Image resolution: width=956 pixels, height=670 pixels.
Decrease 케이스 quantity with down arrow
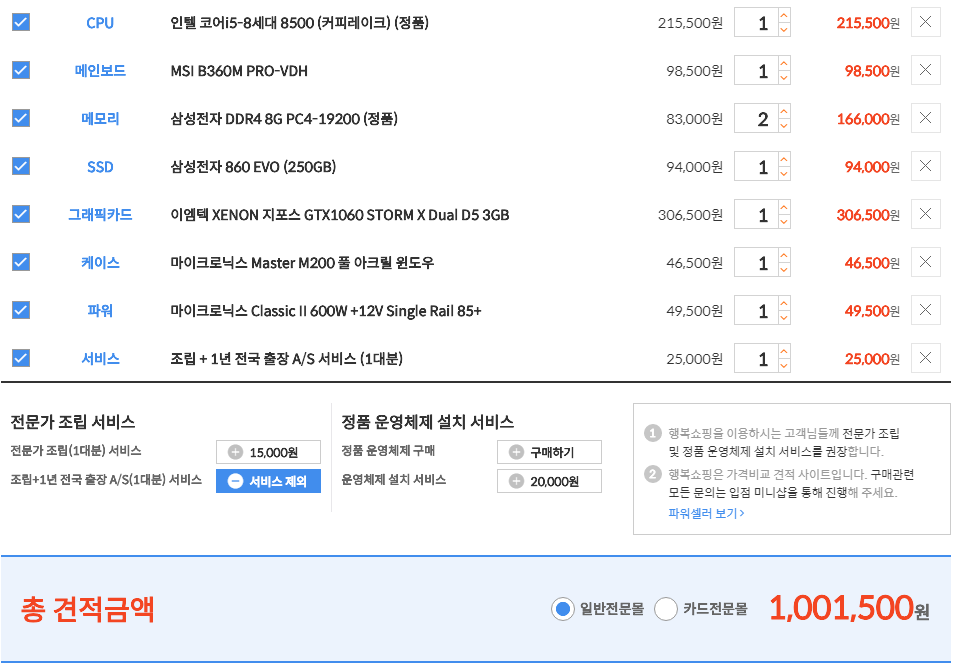784,269
